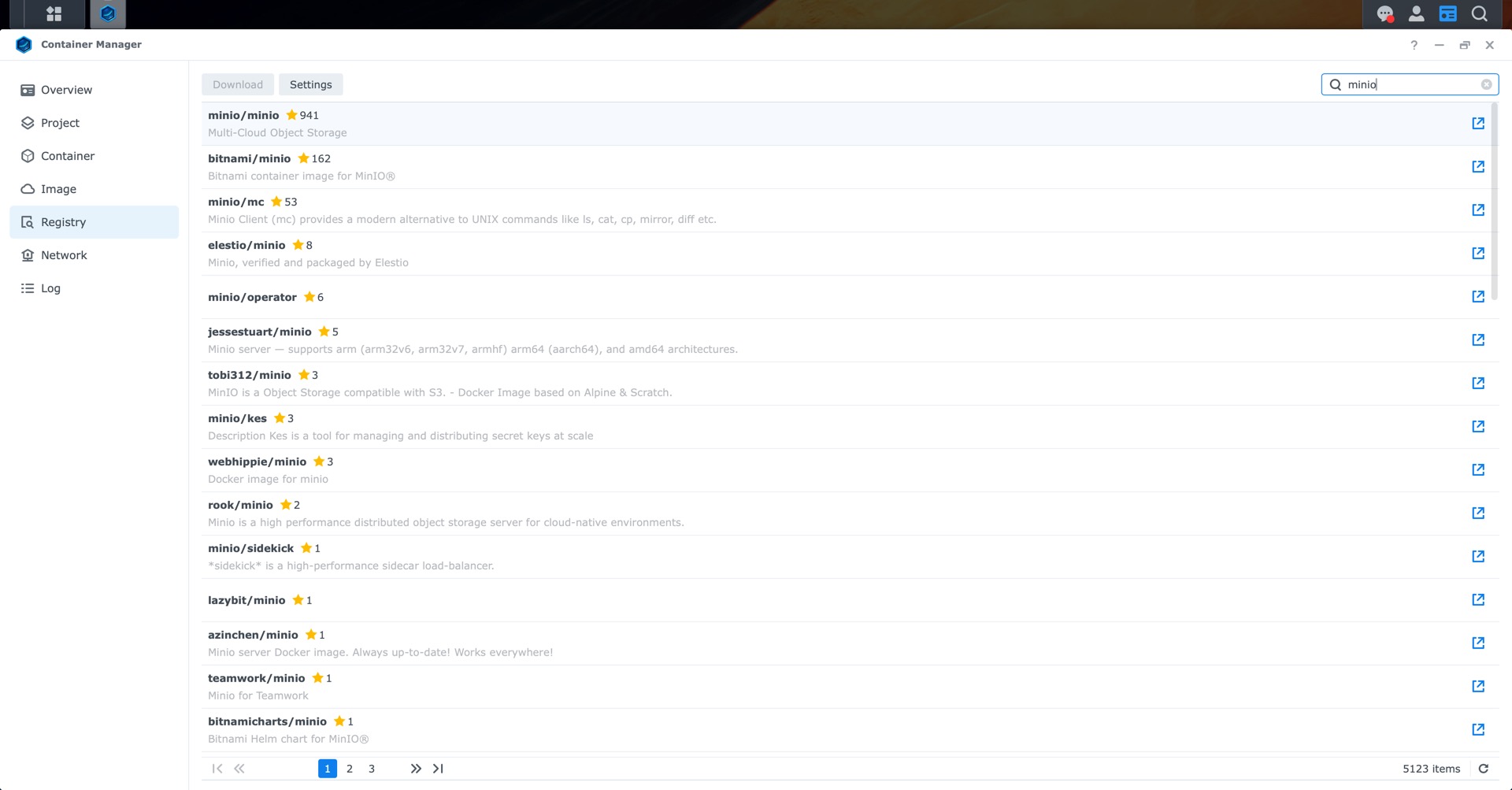Open external link for minio/mc image

pos(1478,210)
